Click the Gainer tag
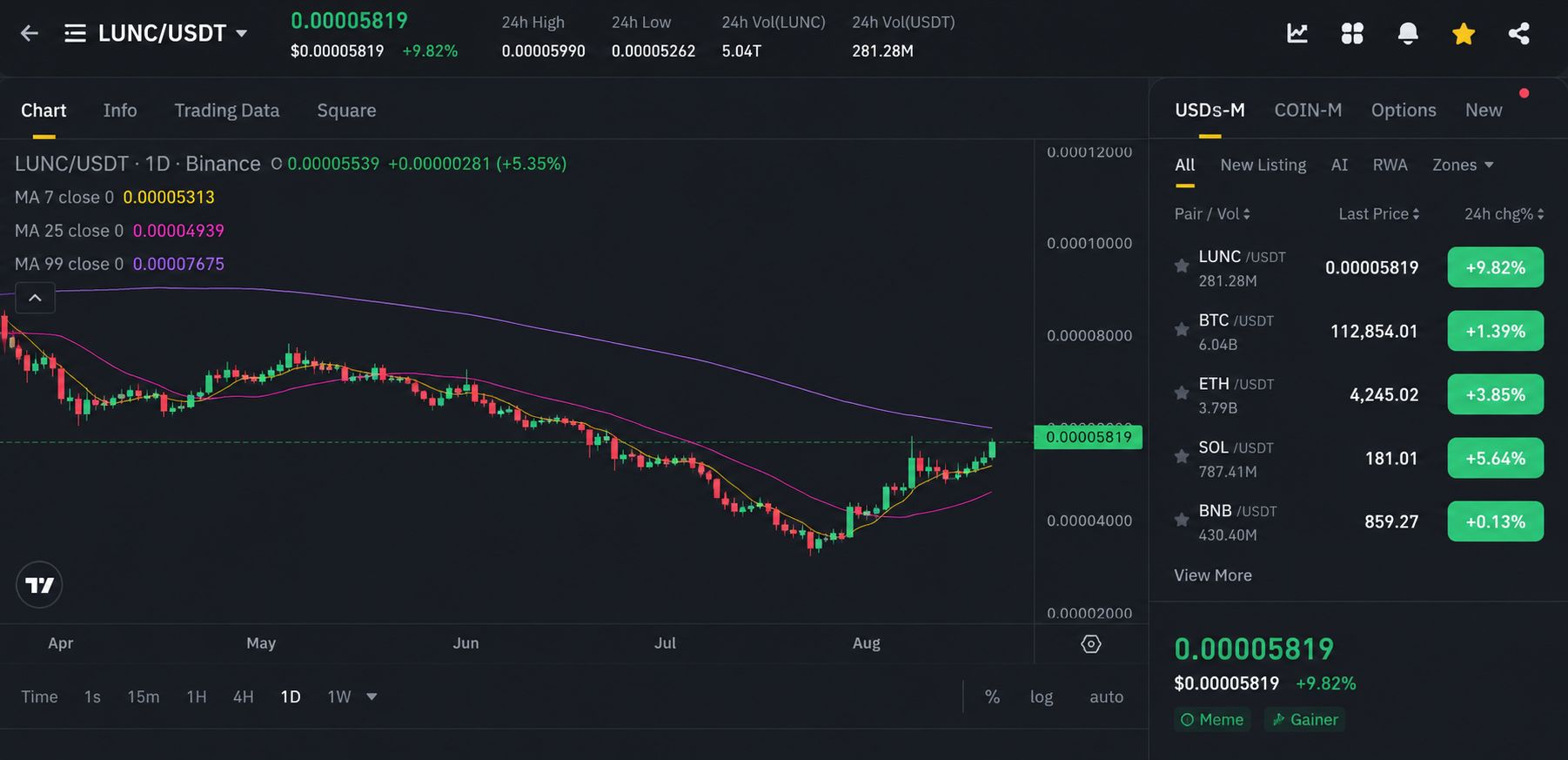Image resolution: width=1568 pixels, height=760 pixels. (1304, 720)
